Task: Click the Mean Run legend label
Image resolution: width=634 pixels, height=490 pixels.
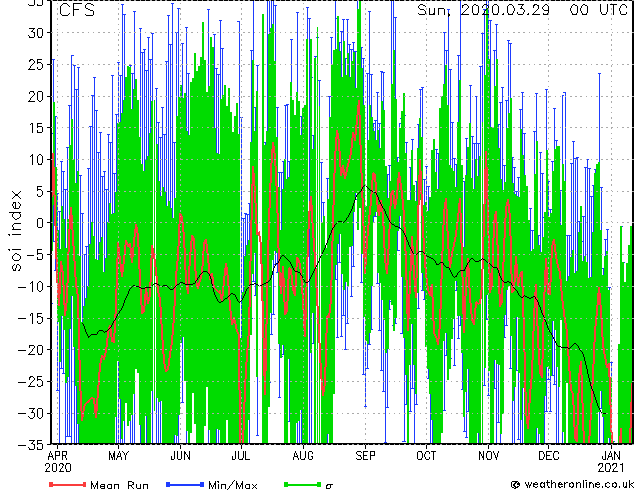Action: point(119,485)
